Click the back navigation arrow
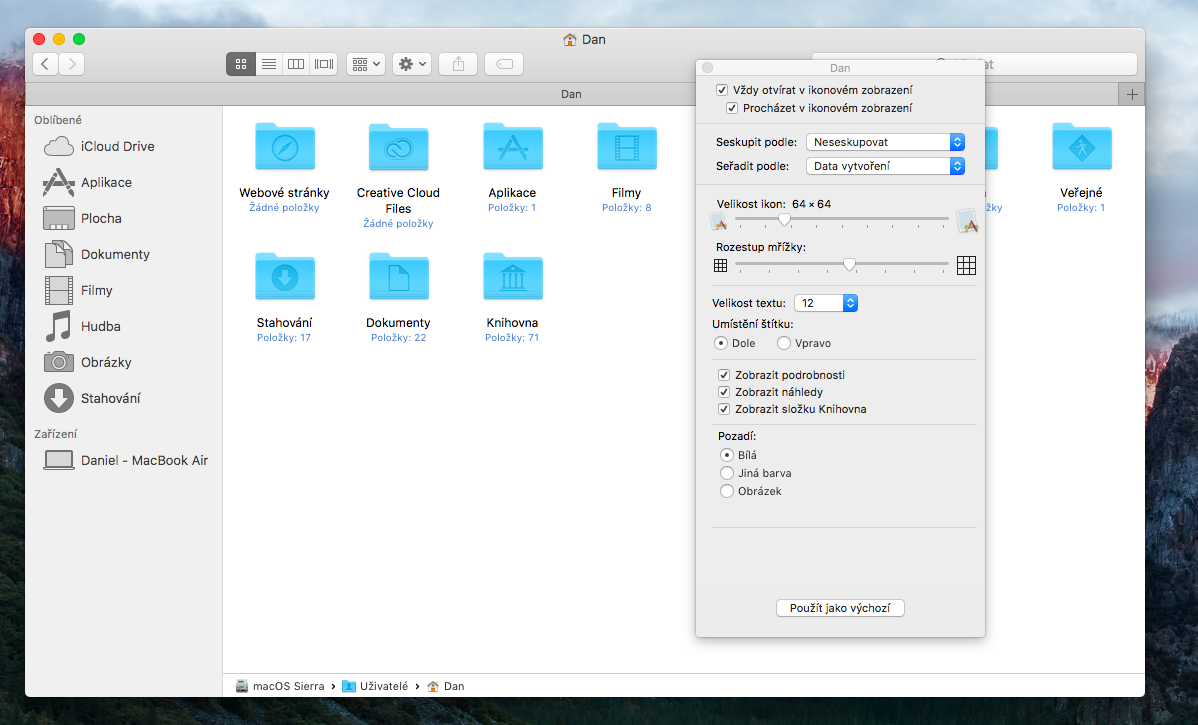 pyautogui.click(x=46, y=64)
